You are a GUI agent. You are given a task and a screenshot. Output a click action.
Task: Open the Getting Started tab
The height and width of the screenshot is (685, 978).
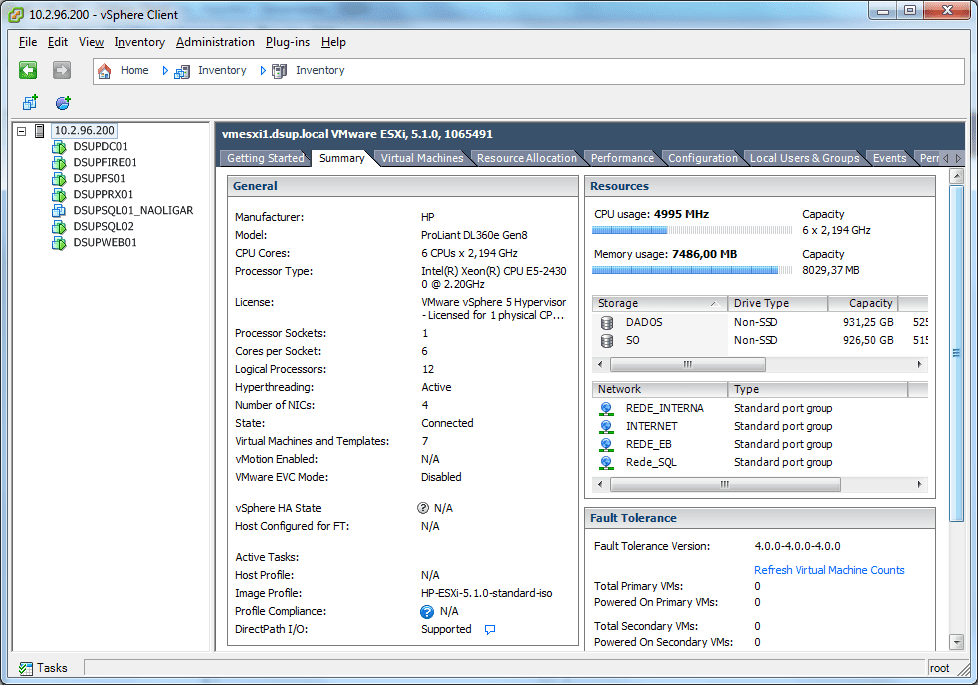[266, 158]
